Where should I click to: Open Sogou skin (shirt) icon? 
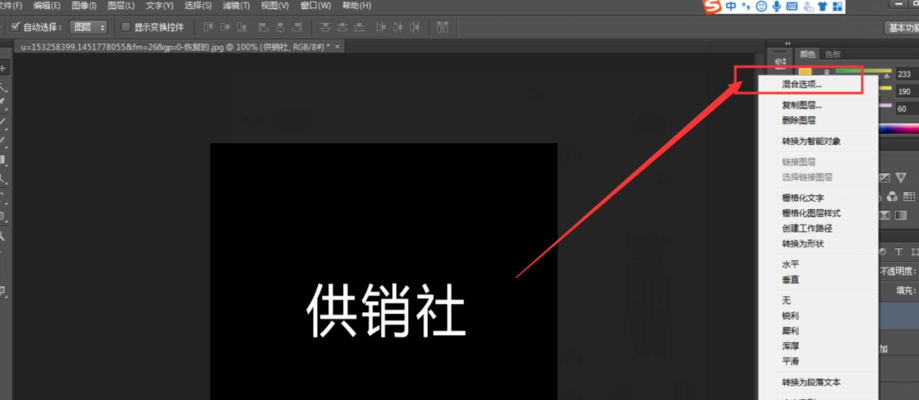(823, 6)
